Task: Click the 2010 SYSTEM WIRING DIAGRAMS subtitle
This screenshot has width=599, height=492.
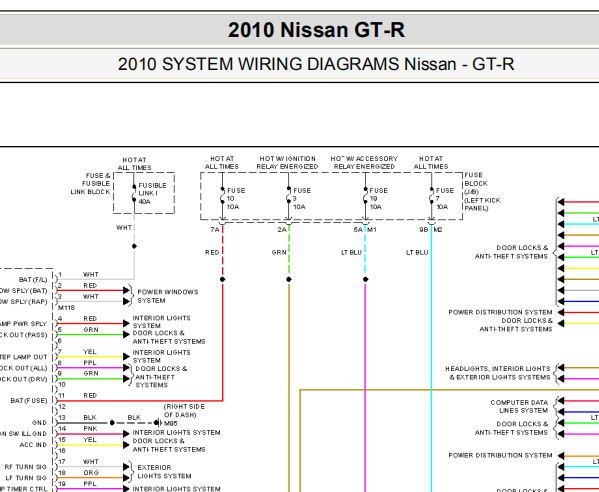Action: (x=316, y=64)
